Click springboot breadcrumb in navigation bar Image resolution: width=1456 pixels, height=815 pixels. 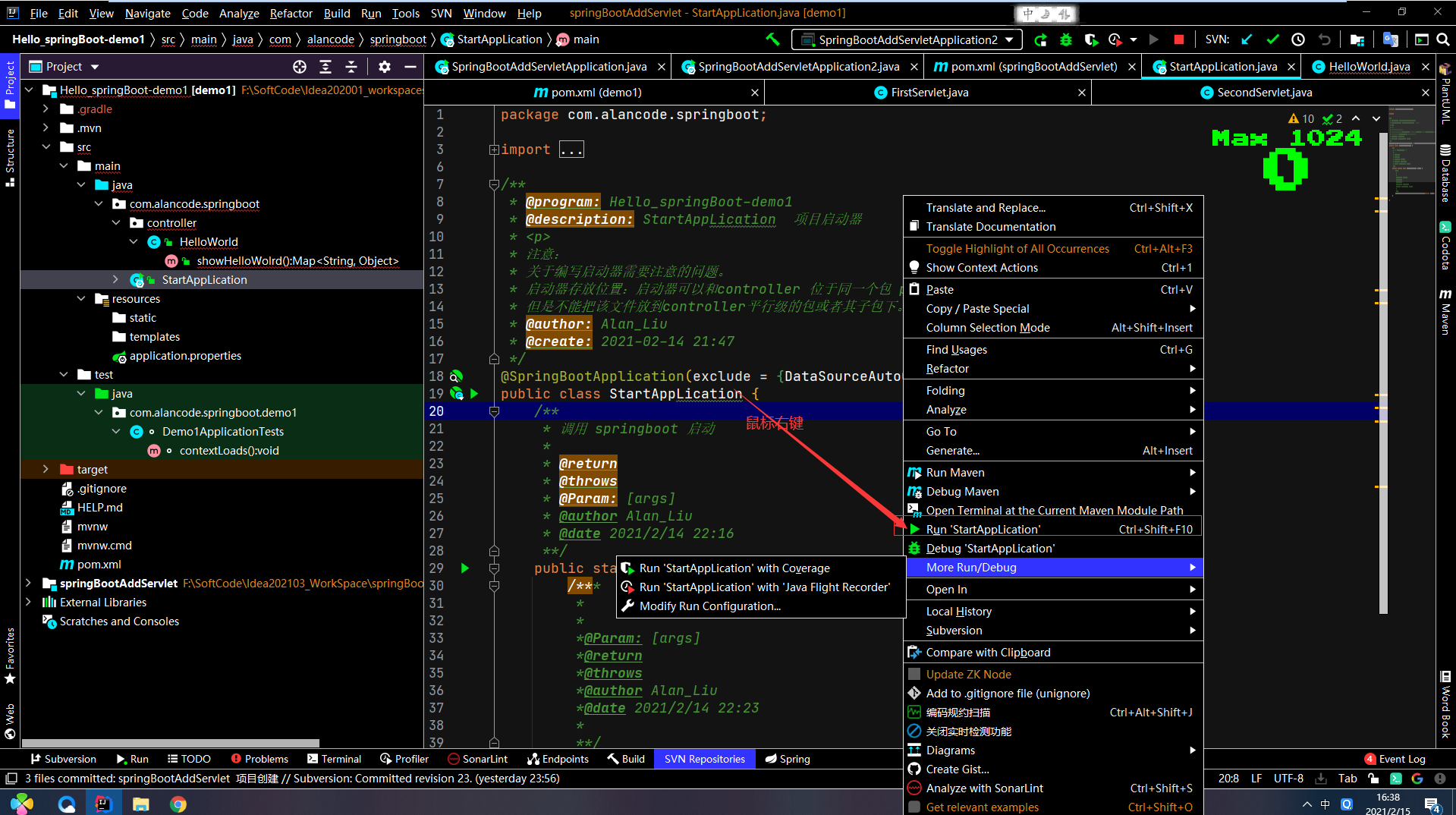398,39
